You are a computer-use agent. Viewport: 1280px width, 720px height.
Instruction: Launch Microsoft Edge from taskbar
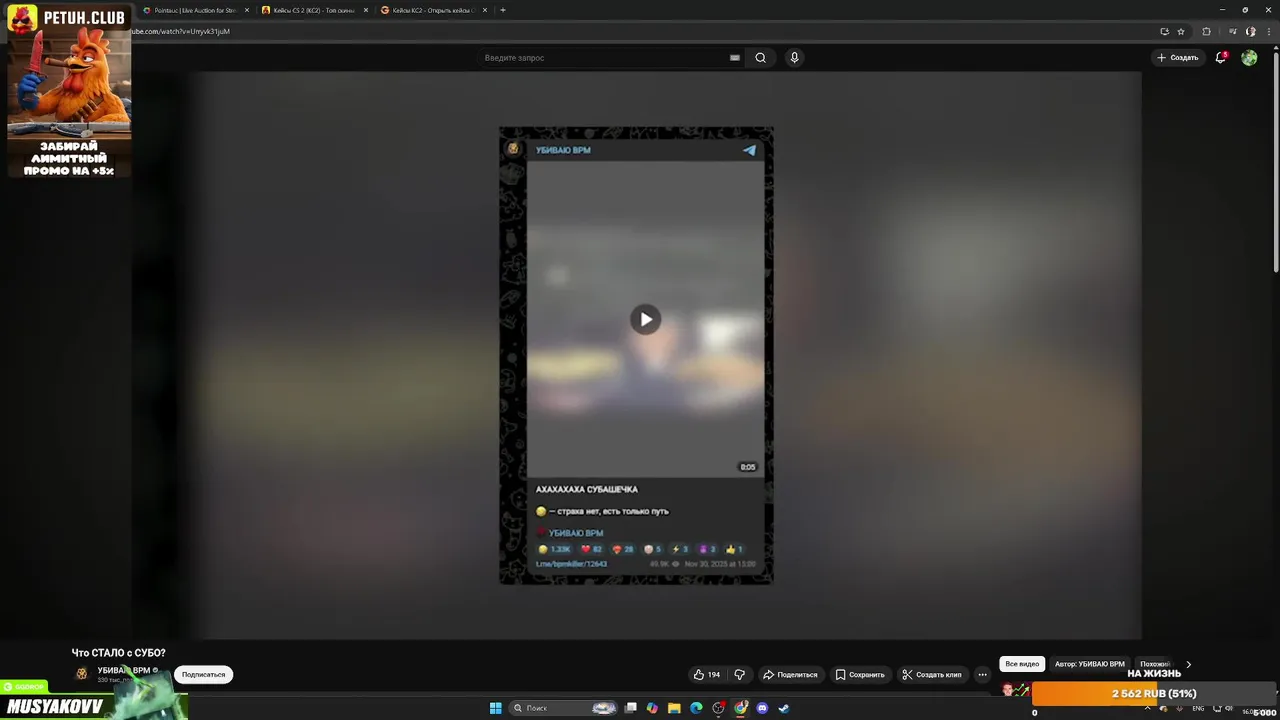coord(697,708)
